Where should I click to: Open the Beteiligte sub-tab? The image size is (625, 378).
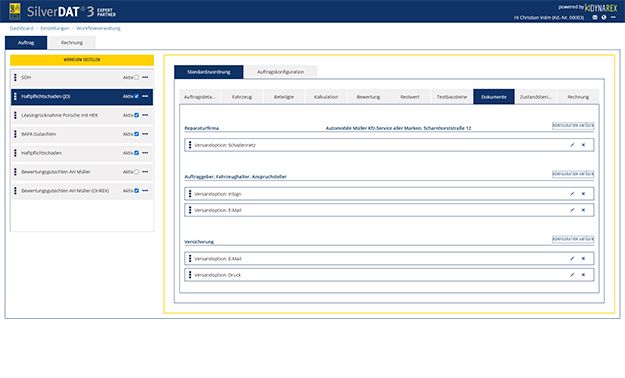(284, 97)
